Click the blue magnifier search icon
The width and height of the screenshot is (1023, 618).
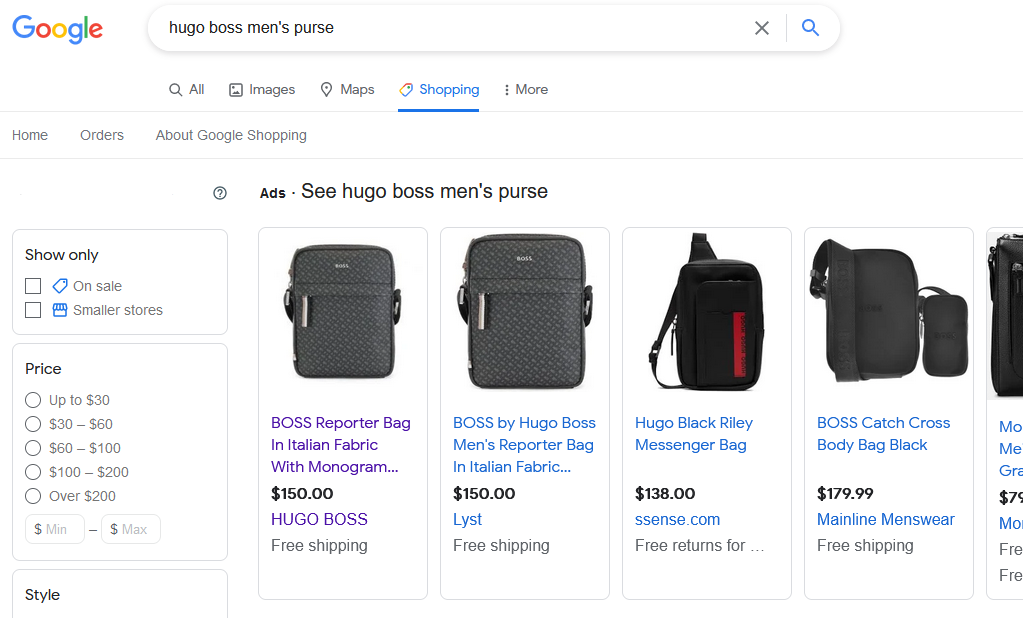coord(810,27)
